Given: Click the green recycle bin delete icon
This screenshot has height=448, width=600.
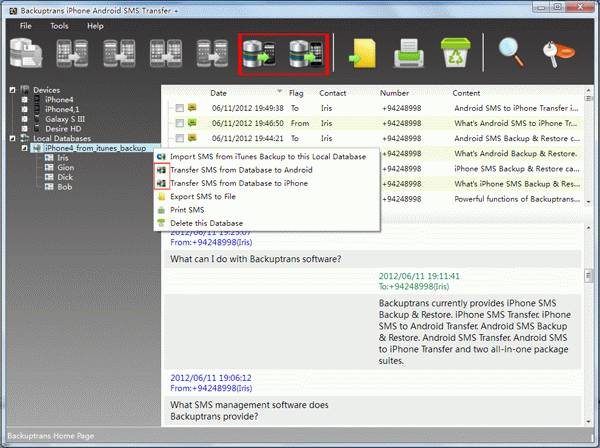Looking at the screenshot, I should (x=455, y=53).
